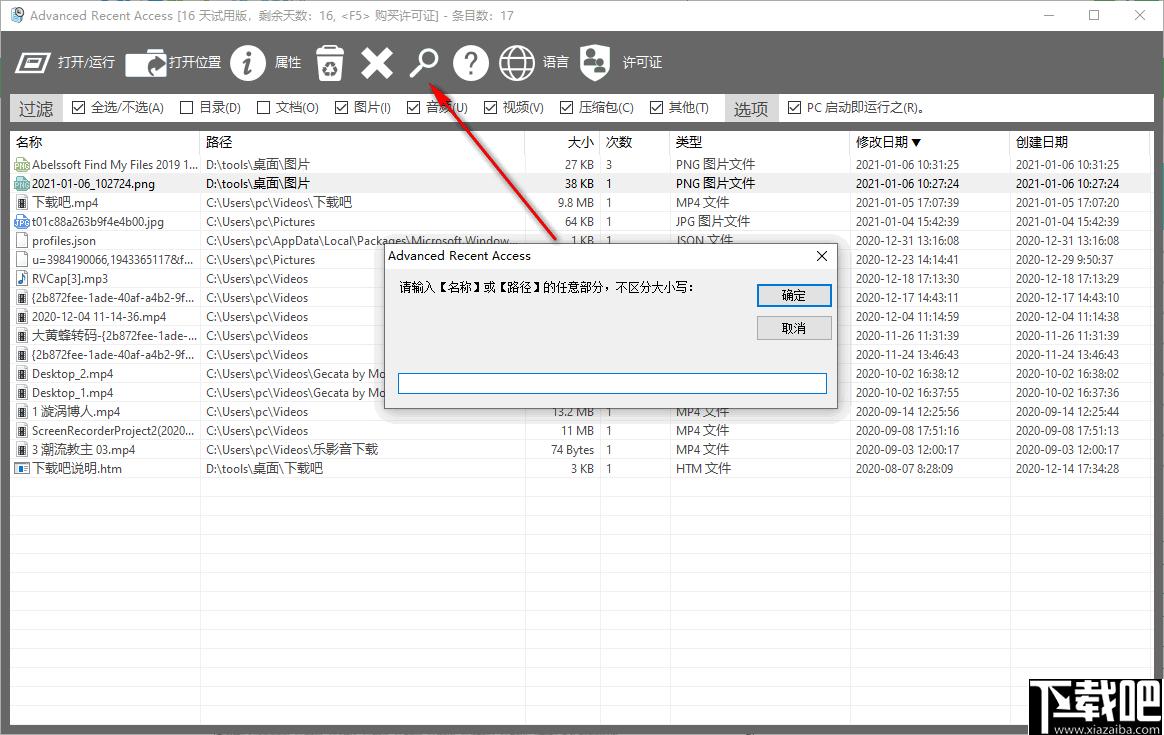This screenshot has width=1164, height=735.
Task: Click the 打开/运行 label
Action: 86,62
